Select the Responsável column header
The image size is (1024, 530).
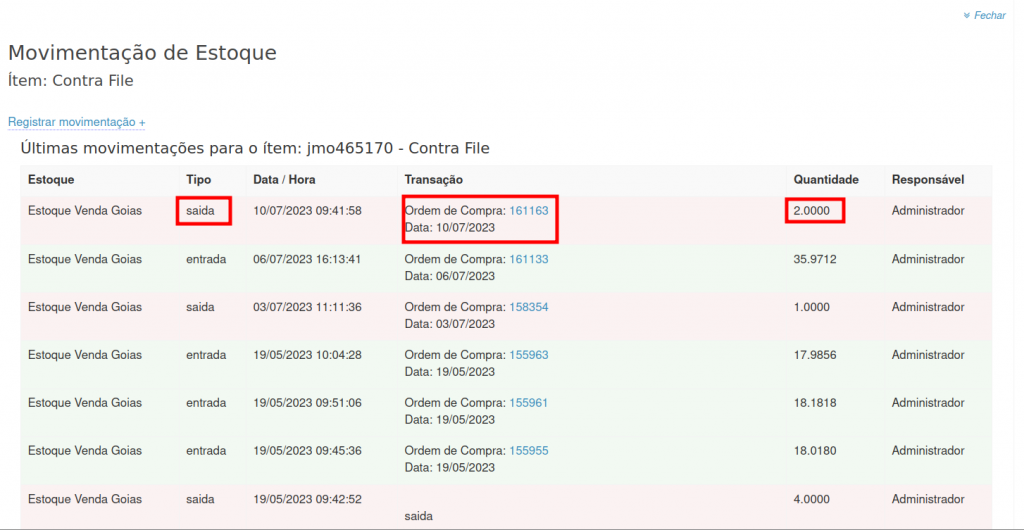928,180
